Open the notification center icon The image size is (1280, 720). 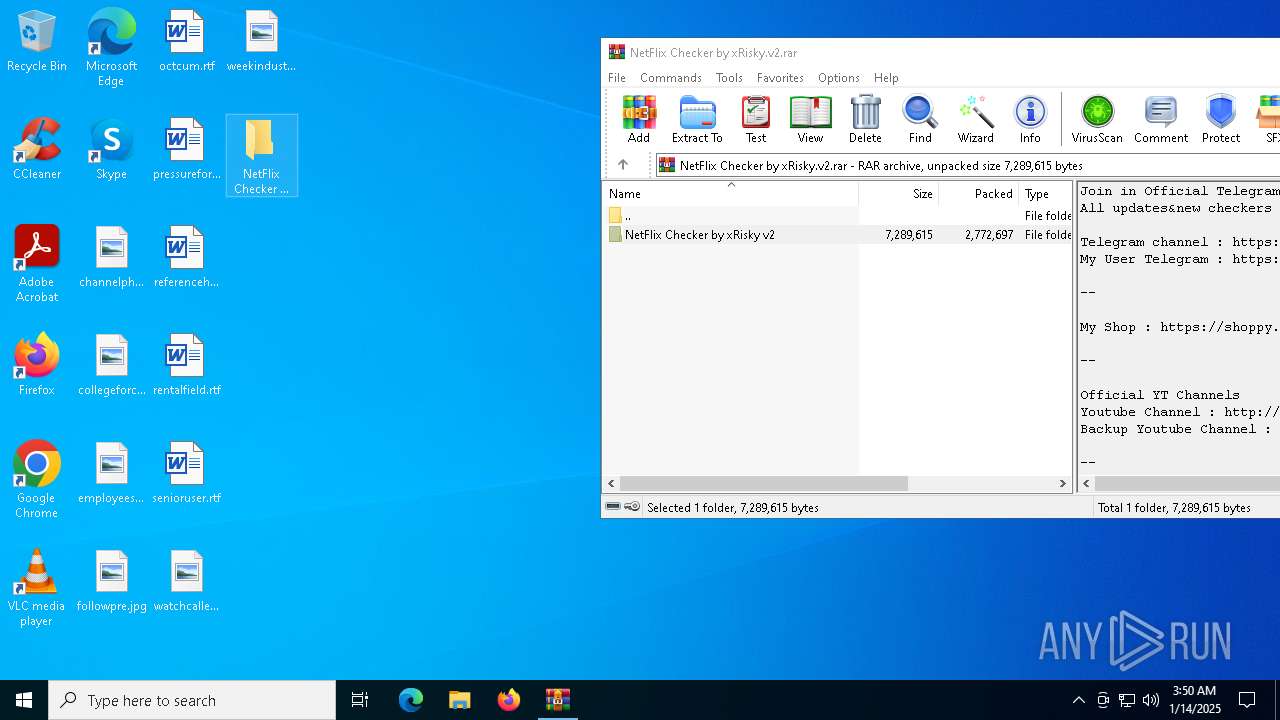[1247, 700]
